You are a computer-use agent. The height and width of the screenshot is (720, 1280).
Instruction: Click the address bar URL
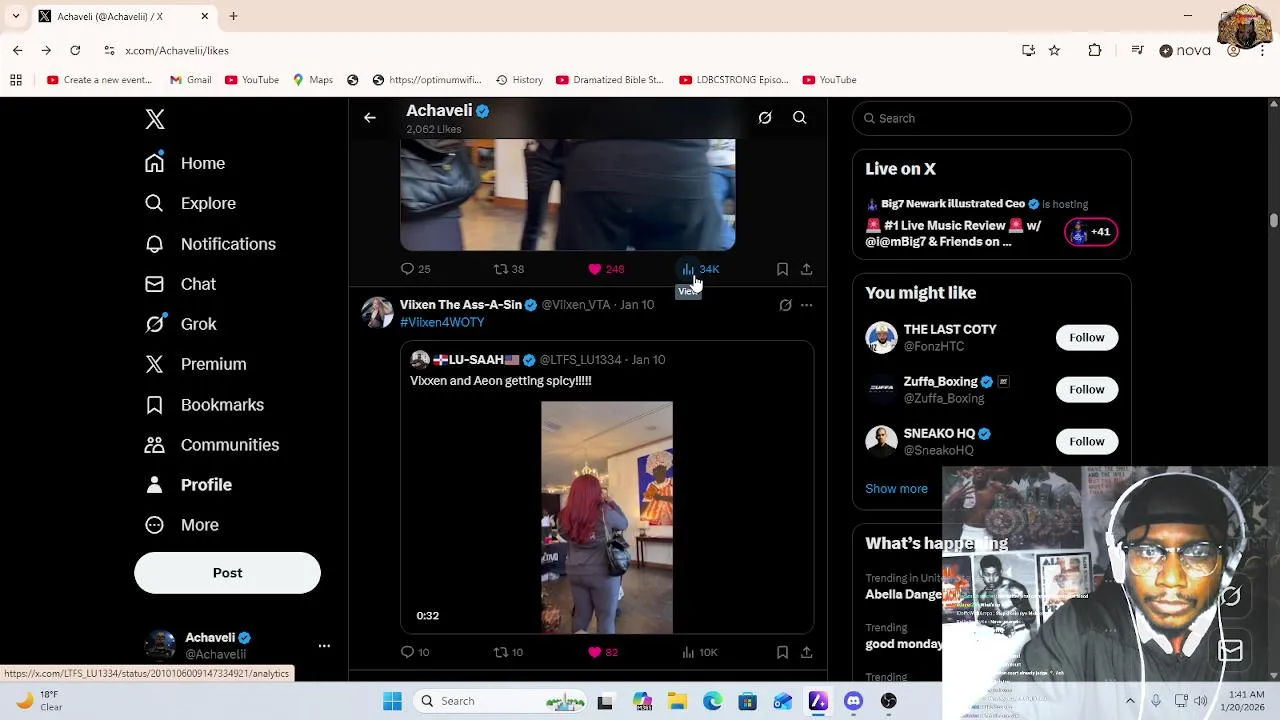tap(177, 50)
